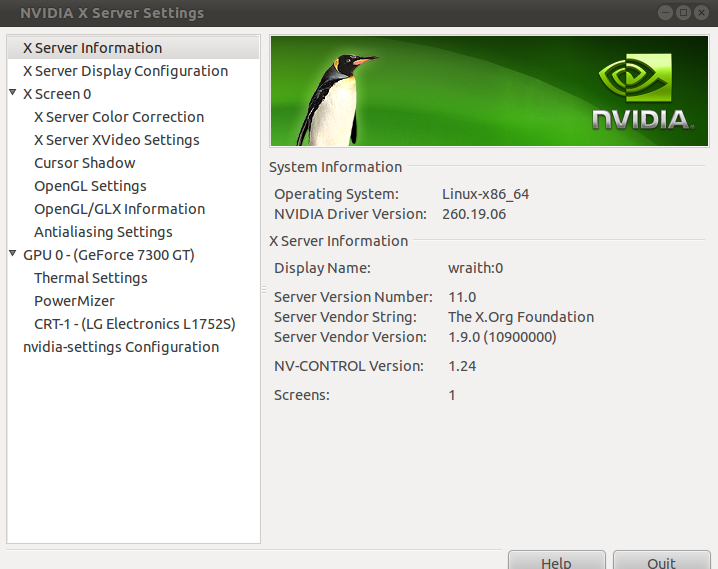Image resolution: width=718 pixels, height=569 pixels.
Task: Click the Operating System label
Action: pos(336,194)
